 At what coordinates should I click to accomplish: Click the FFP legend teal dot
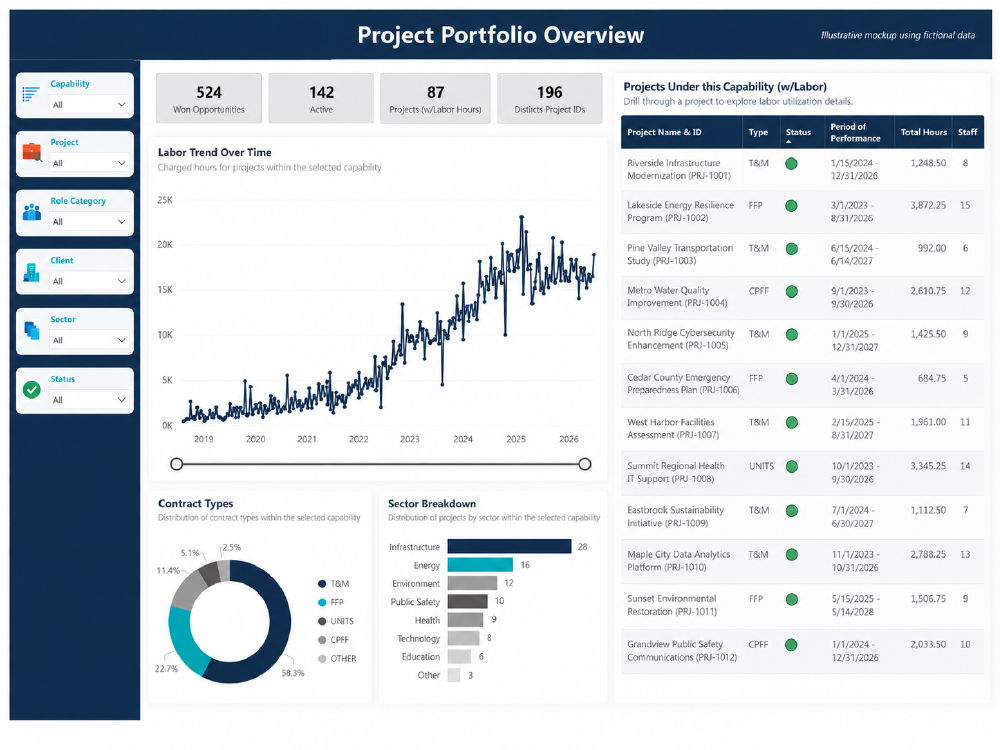[x=322, y=602]
